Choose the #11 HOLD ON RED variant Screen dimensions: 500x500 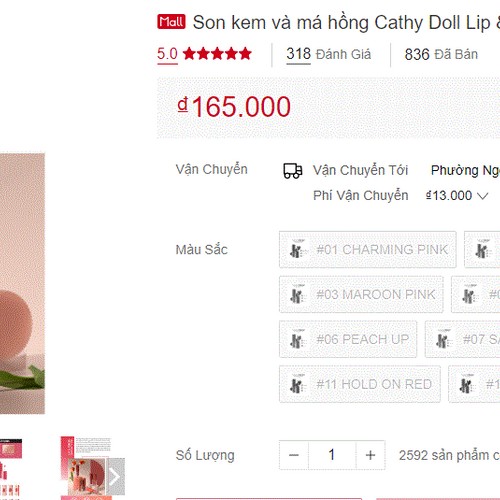360,384
